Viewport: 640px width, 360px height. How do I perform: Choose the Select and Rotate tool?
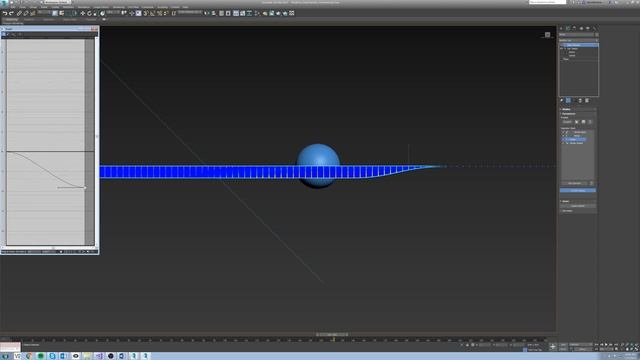89,13
